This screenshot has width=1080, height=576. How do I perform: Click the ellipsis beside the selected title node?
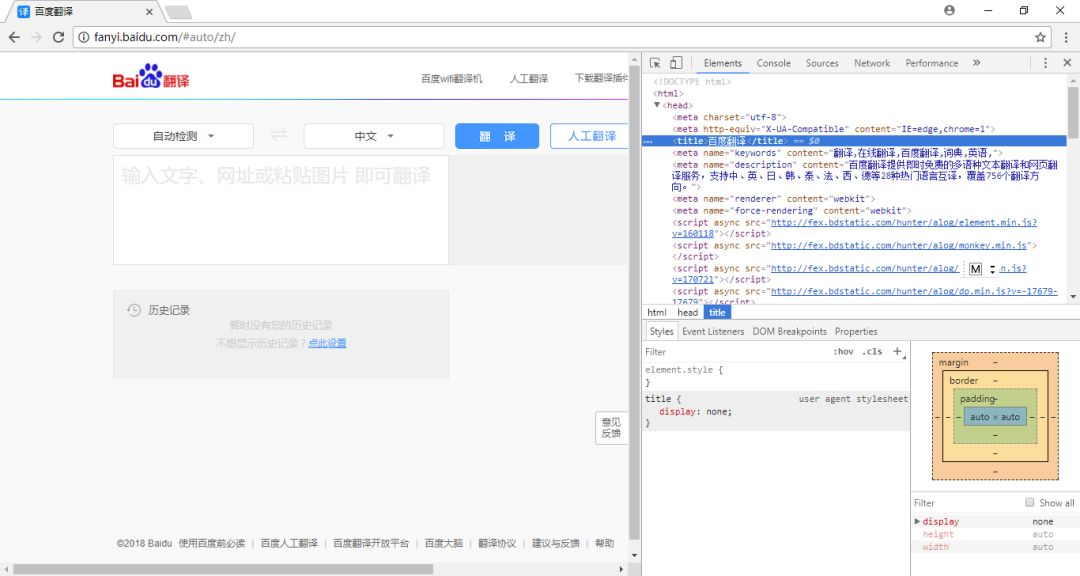click(x=647, y=141)
